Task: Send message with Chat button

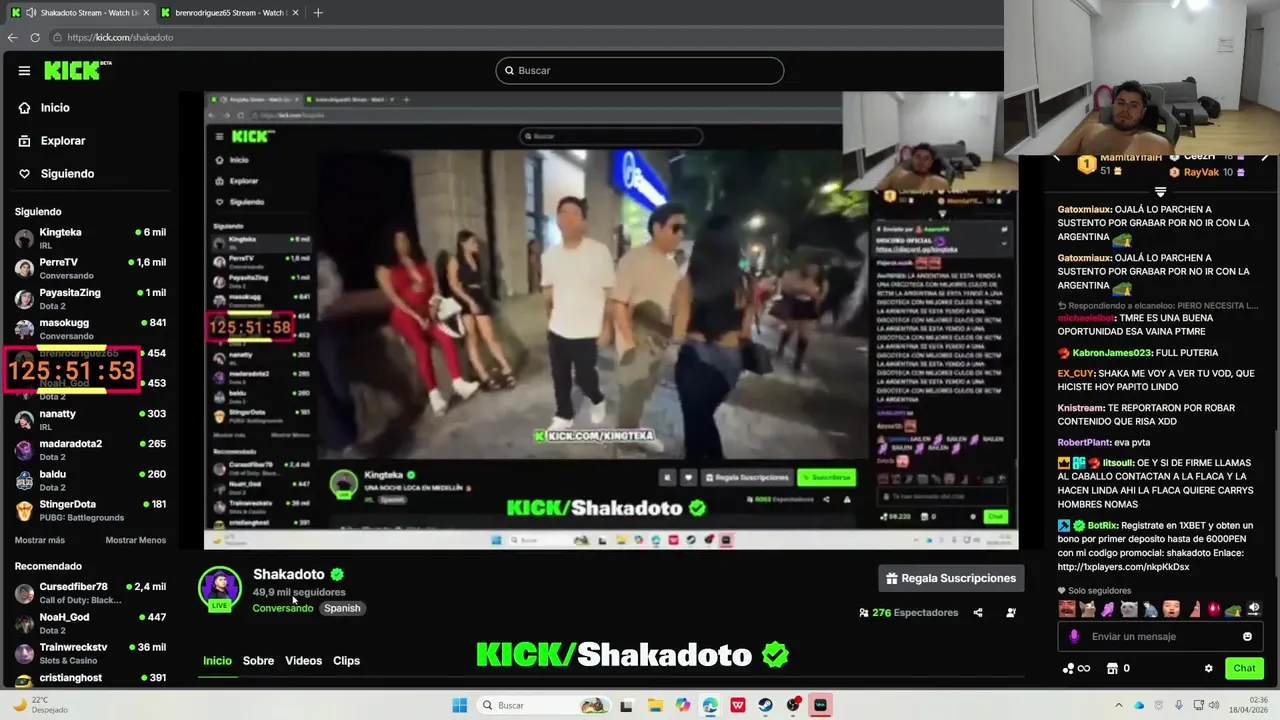Action: (1244, 669)
